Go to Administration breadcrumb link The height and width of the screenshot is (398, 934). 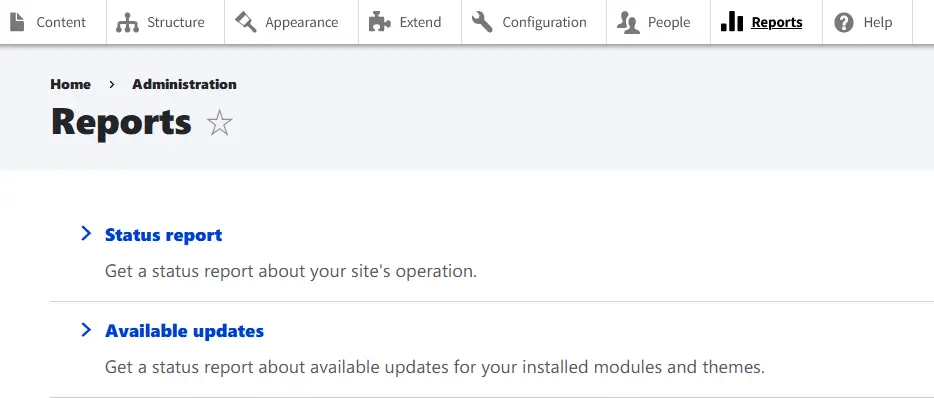coord(184,85)
